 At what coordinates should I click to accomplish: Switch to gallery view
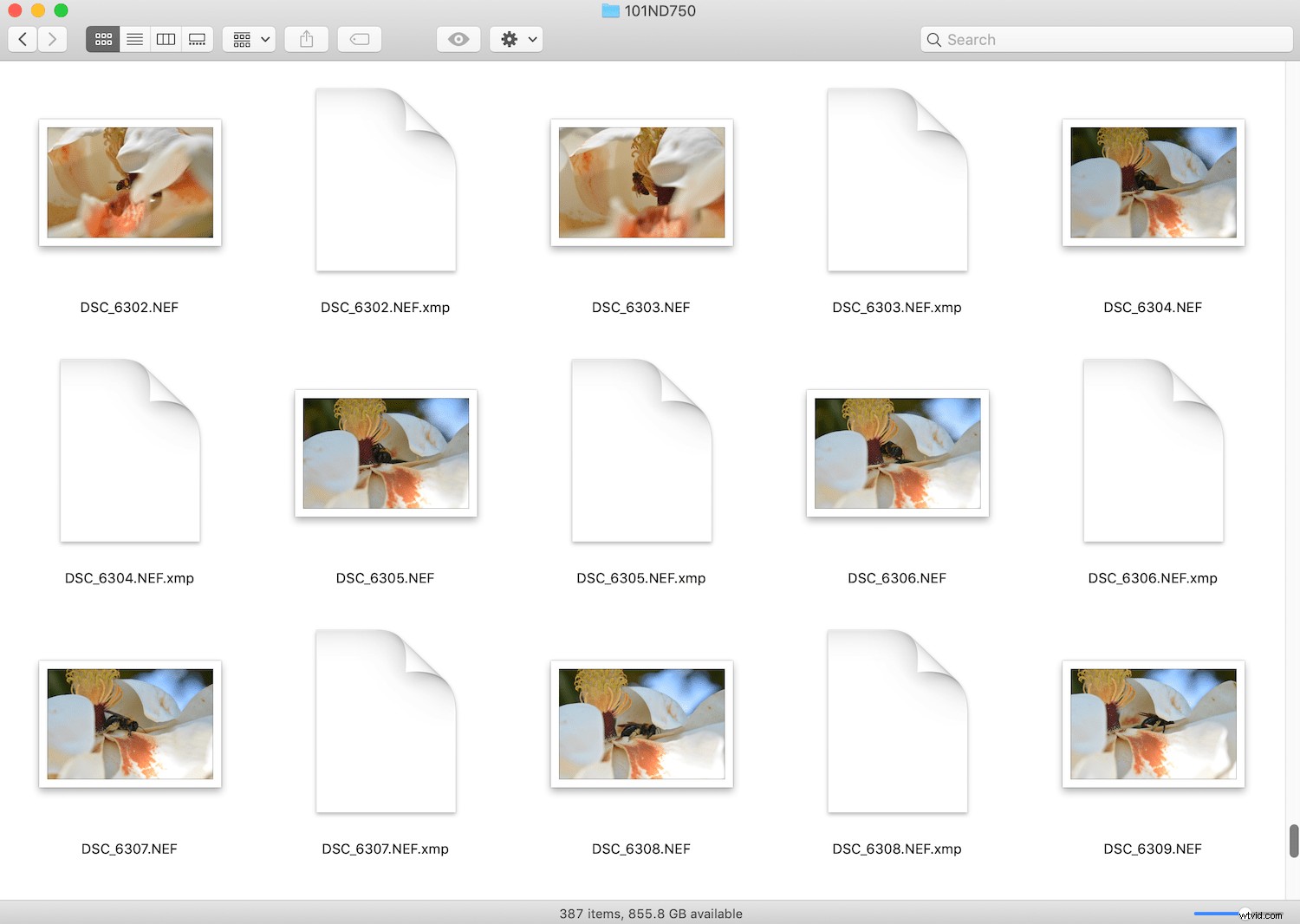pos(197,39)
